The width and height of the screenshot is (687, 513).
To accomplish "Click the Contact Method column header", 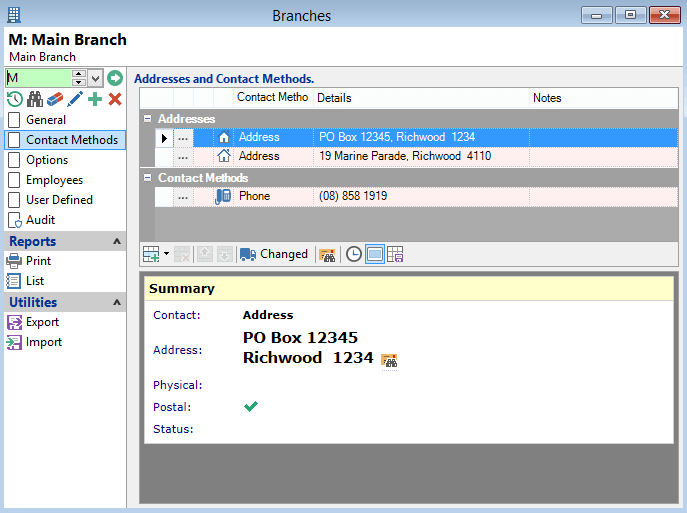I will pyautogui.click(x=273, y=97).
